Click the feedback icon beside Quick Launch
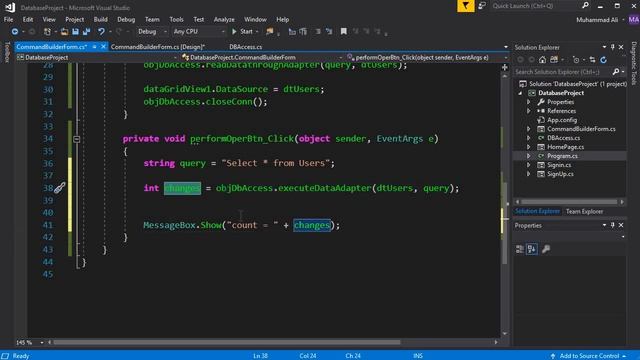 [x=482, y=6]
